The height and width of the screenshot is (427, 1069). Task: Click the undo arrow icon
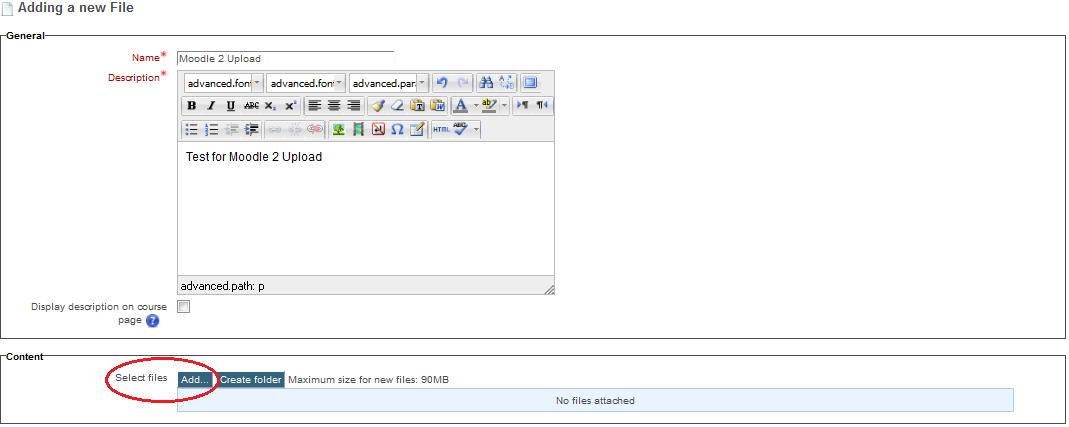point(442,83)
